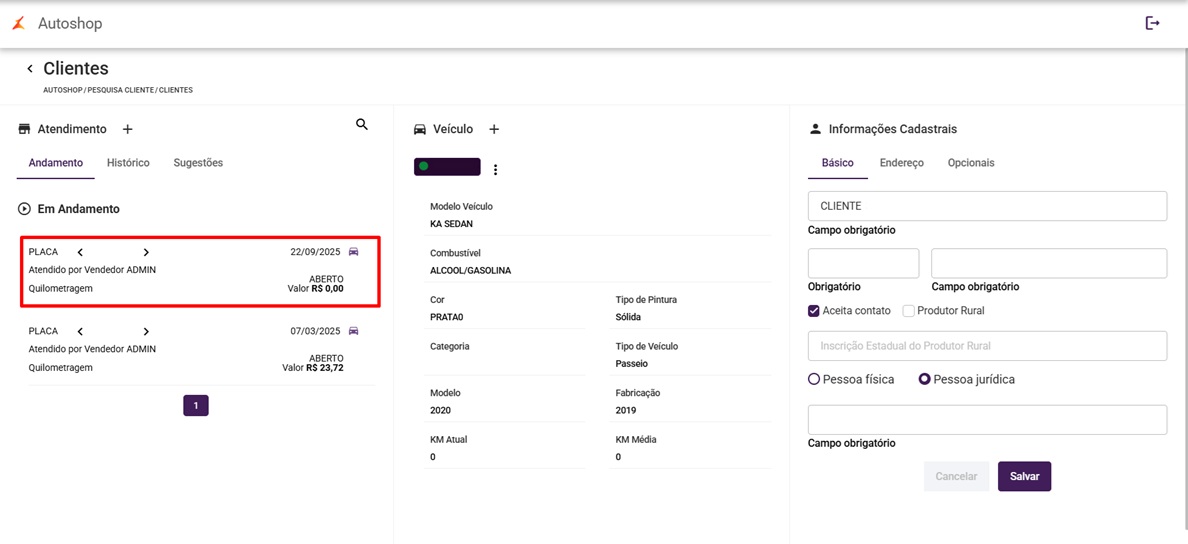Screen dimensions: 1188x544
Task: Open the Endereço tab
Action: point(901,163)
